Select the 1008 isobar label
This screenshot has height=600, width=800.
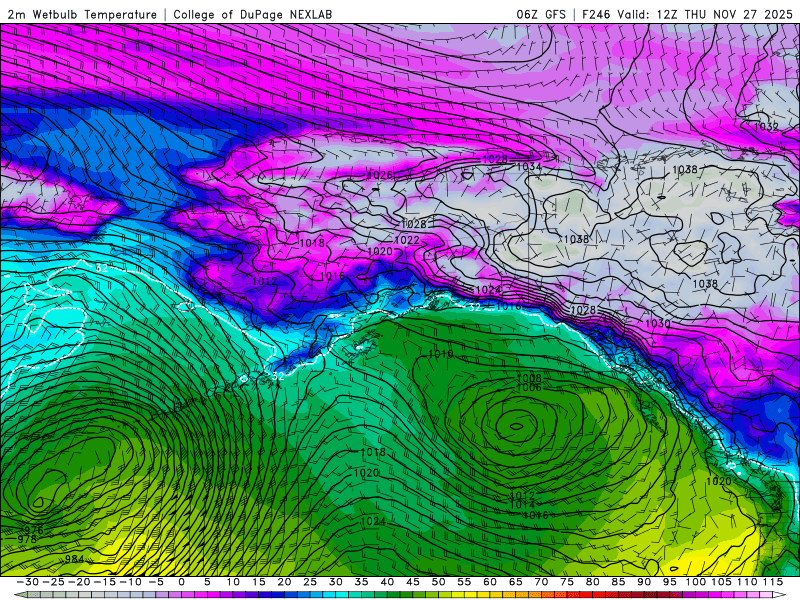529,378
